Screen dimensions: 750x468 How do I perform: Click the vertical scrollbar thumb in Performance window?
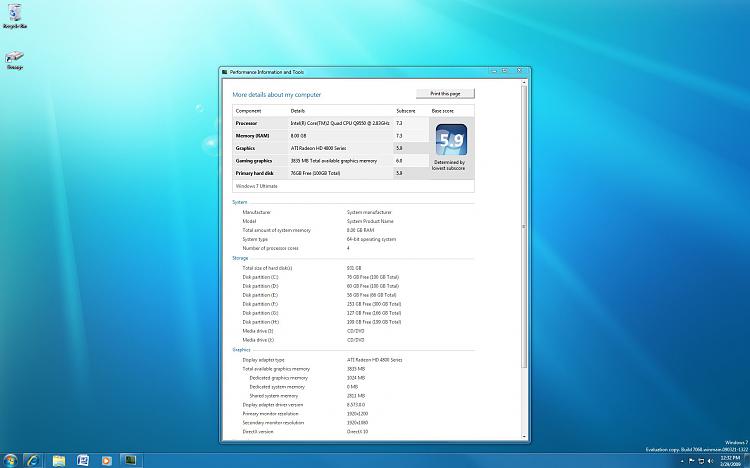524,227
